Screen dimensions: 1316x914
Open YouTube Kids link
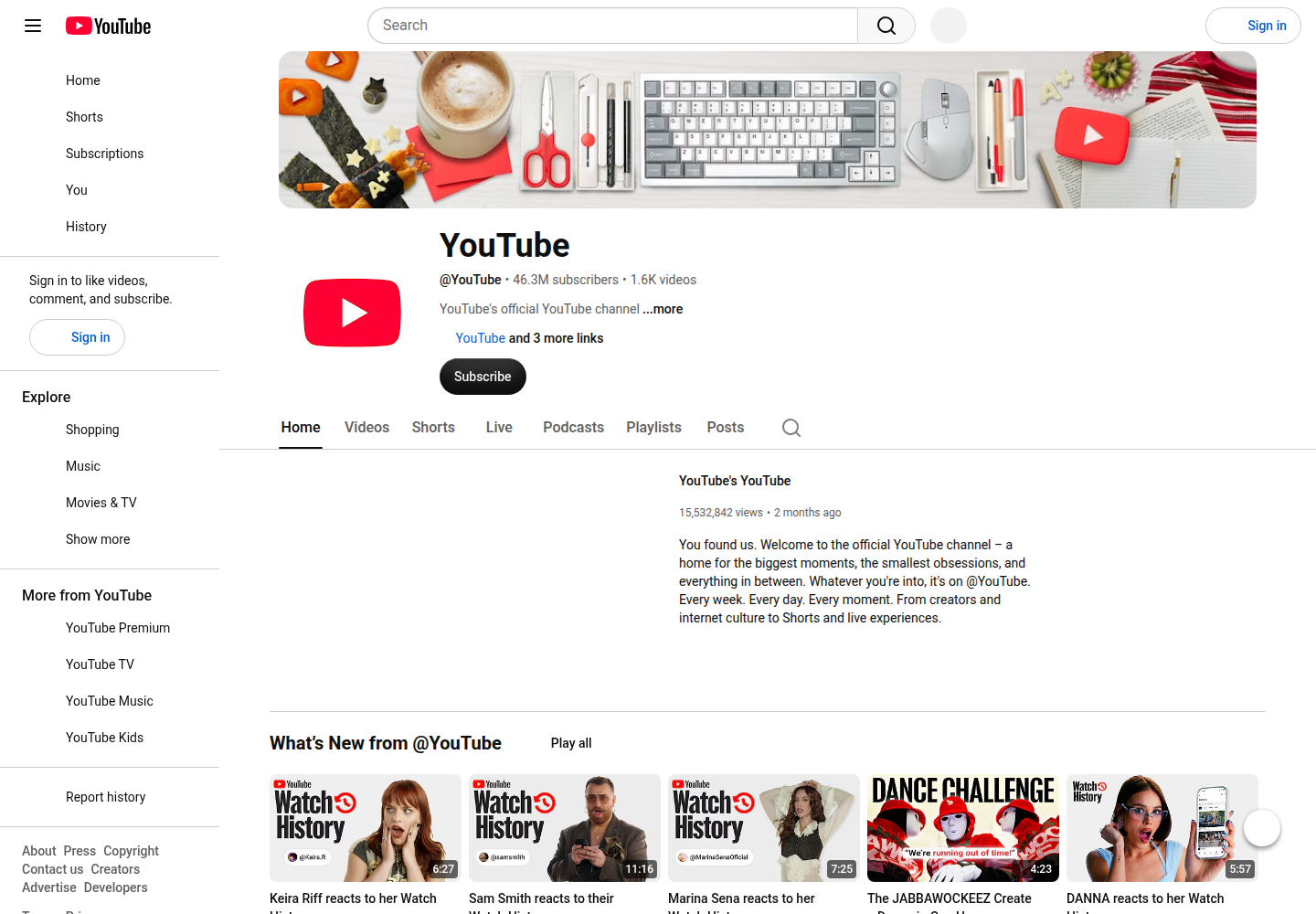point(110,738)
